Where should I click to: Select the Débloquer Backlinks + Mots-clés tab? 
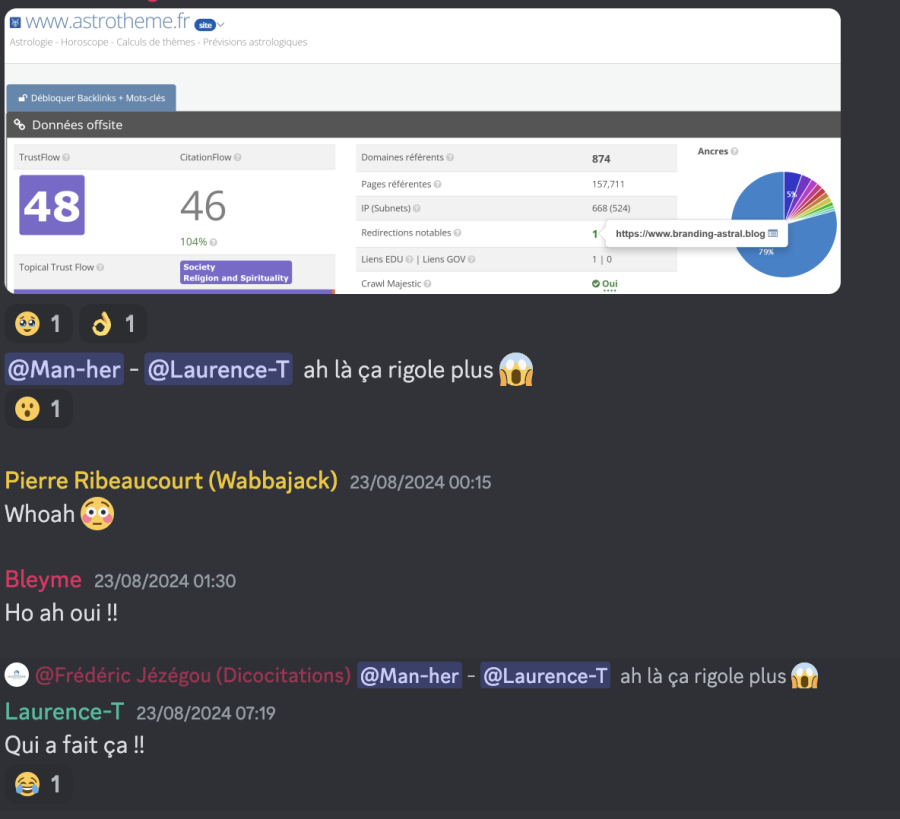pyautogui.click(x=92, y=98)
